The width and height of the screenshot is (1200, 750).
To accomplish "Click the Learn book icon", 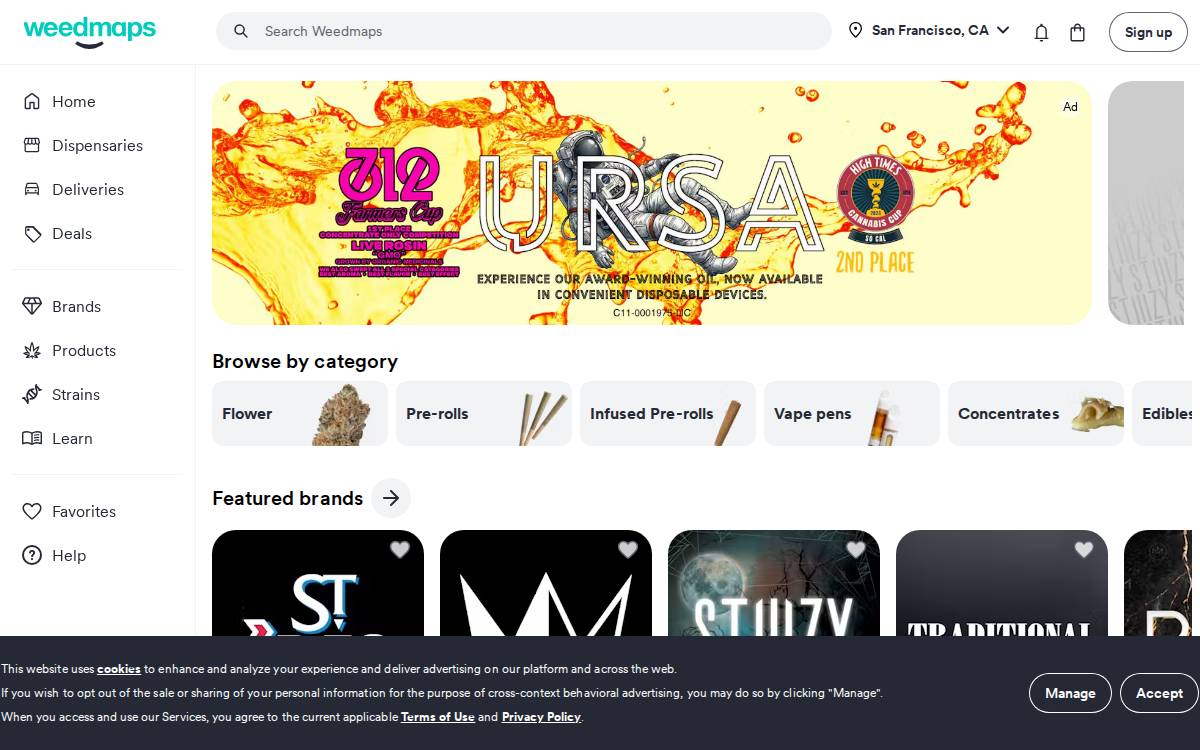I will [32, 438].
